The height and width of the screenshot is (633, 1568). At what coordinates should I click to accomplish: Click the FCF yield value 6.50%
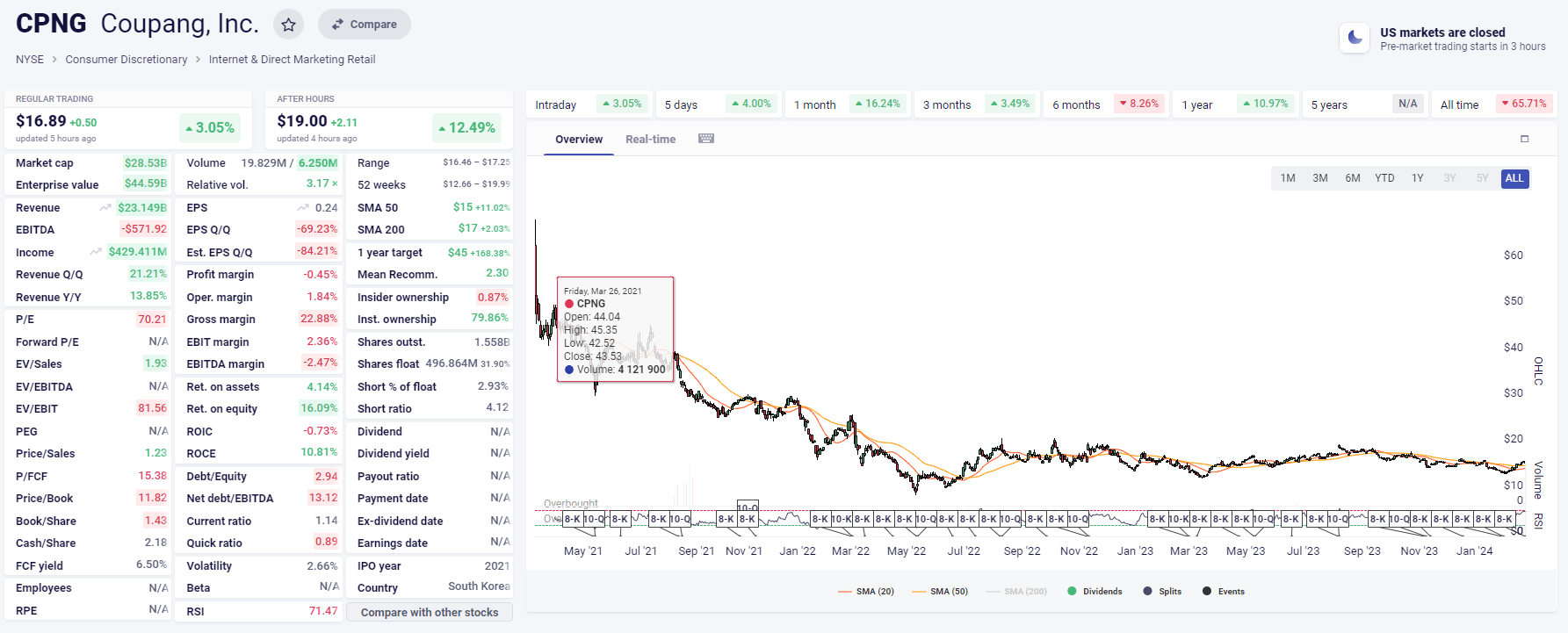point(151,565)
